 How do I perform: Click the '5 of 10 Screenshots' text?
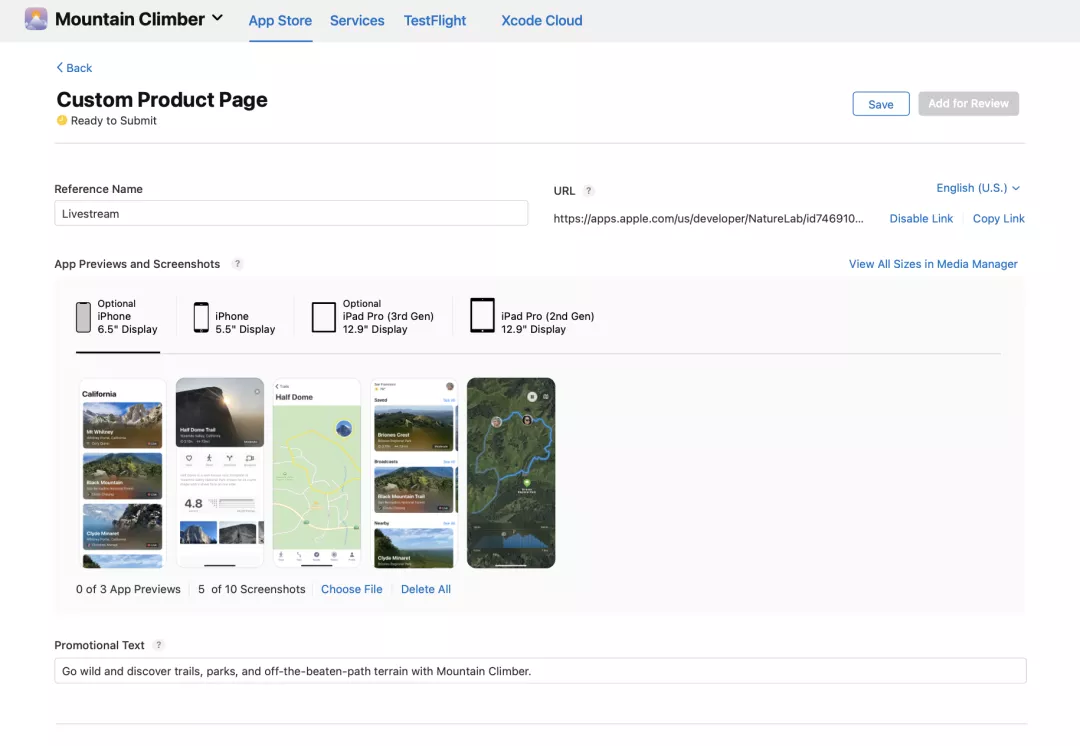point(251,590)
